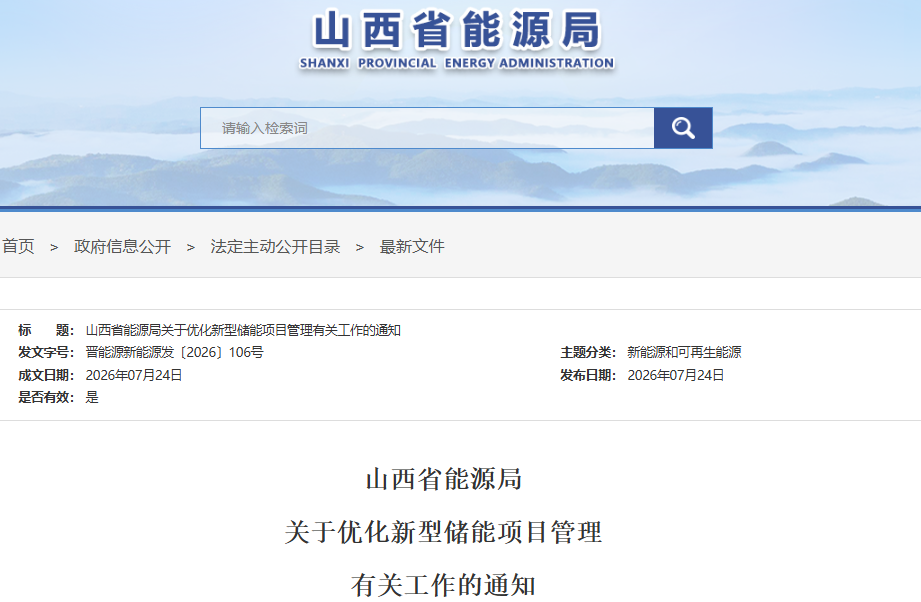Click the 发布日期 value 2026年07月24日

pos(675,375)
